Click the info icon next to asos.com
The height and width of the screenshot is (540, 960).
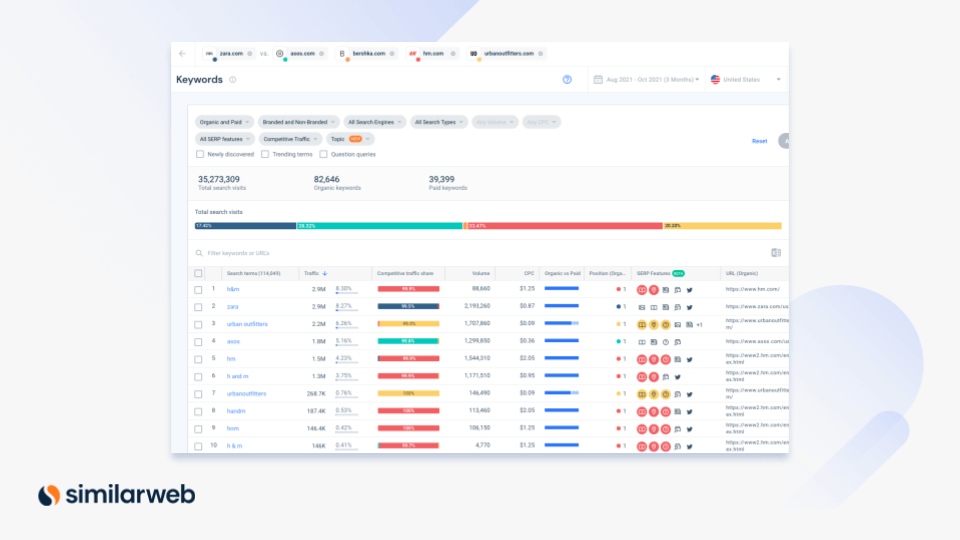click(321, 54)
